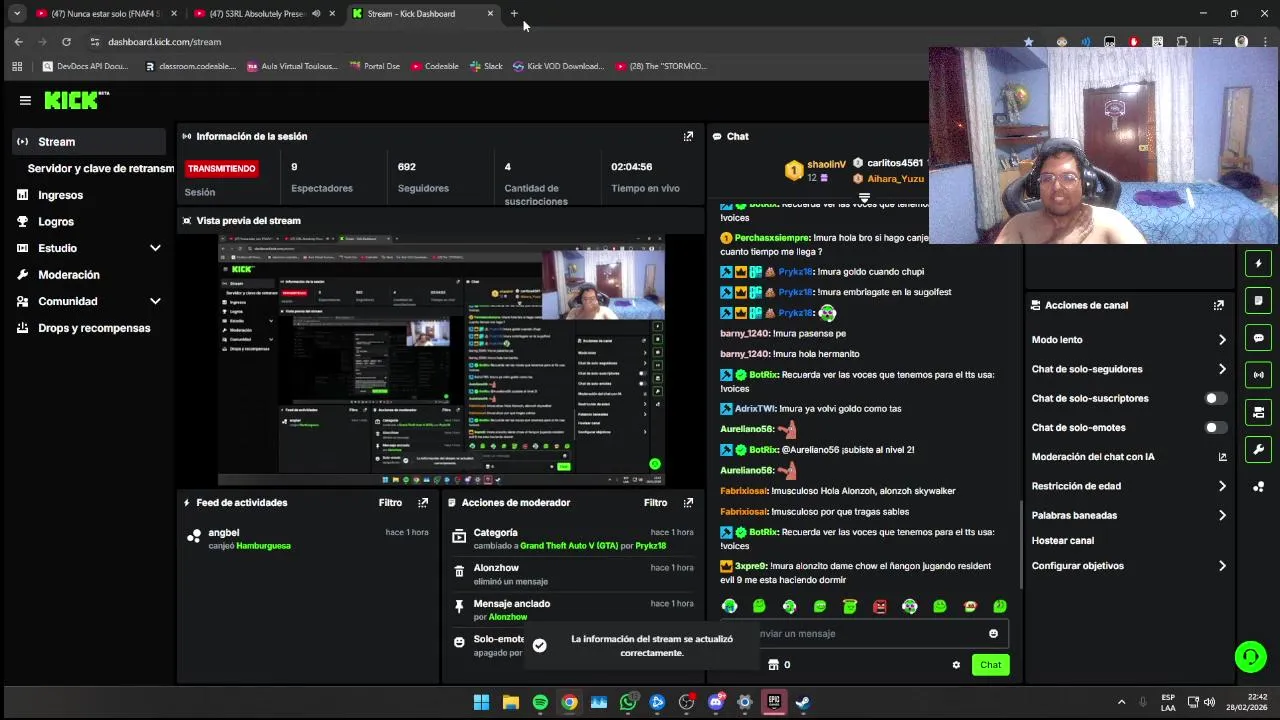Open the hamburger menu beside Kick logo
The height and width of the screenshot is (720, 1280).
pos(25,100)
